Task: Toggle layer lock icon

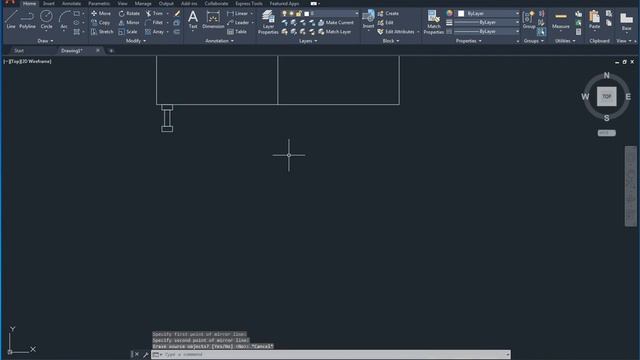Action: (x=299, y=13)
